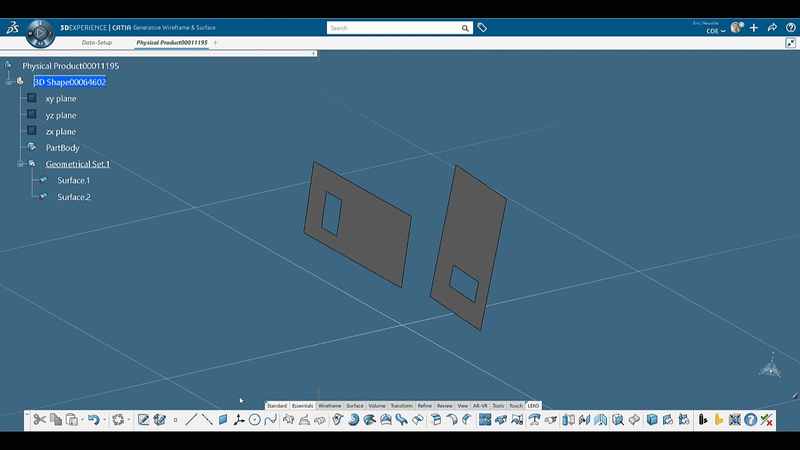This screenshot has width=800, height=450.
Task: Open the Touch toolbar tab
Action: [516, 406]
